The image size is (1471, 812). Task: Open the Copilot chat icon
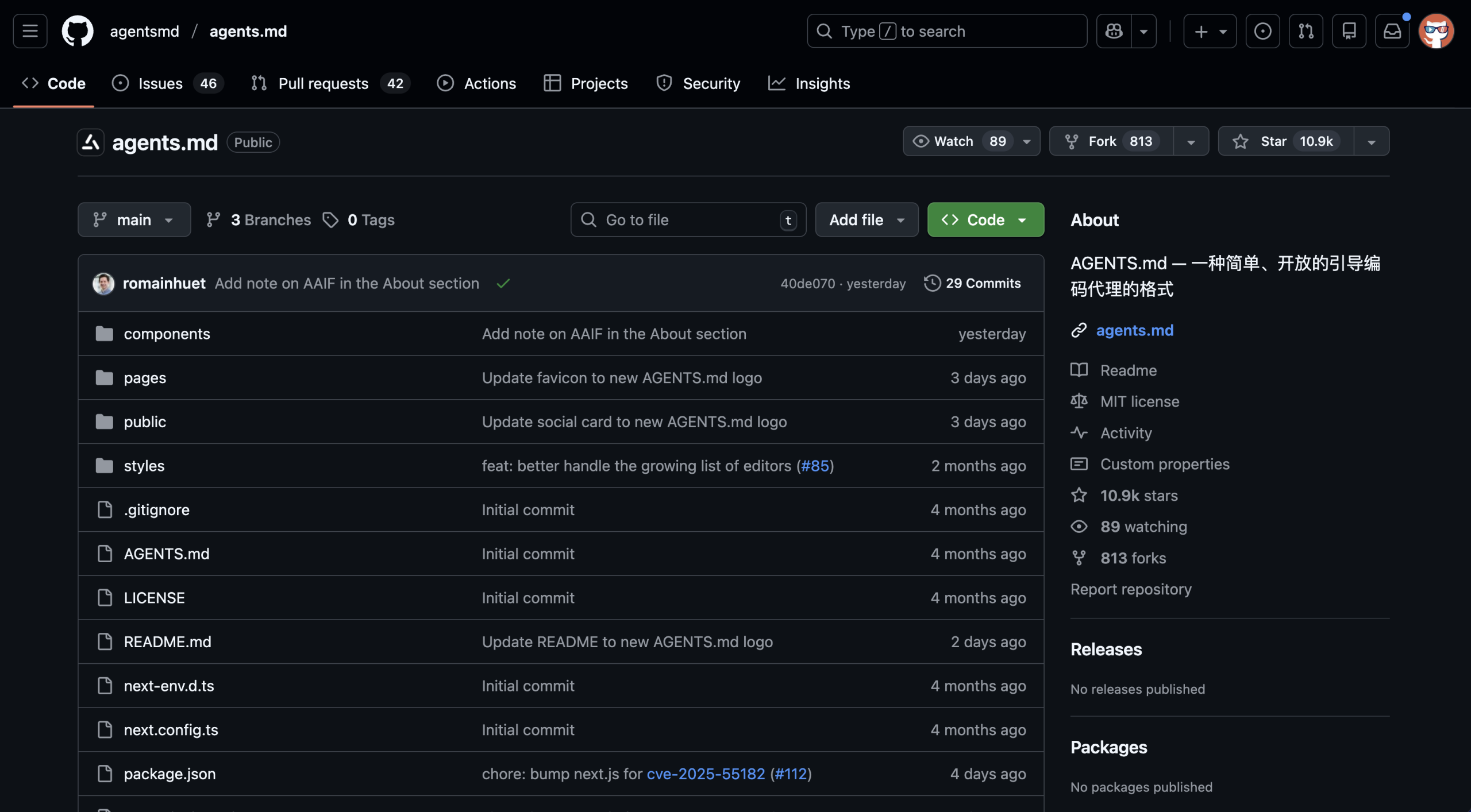pyautogui.click(x=1114, y=31)
